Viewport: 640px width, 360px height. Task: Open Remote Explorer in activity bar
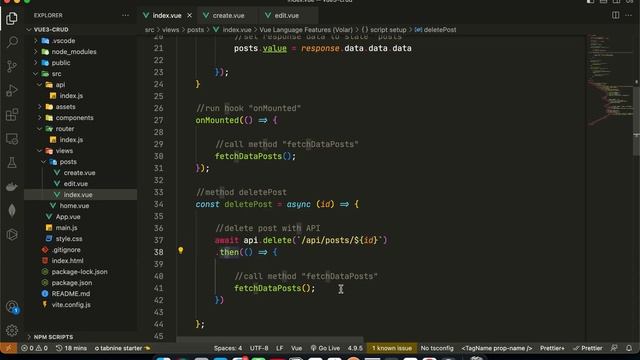(x=12, y=139)
